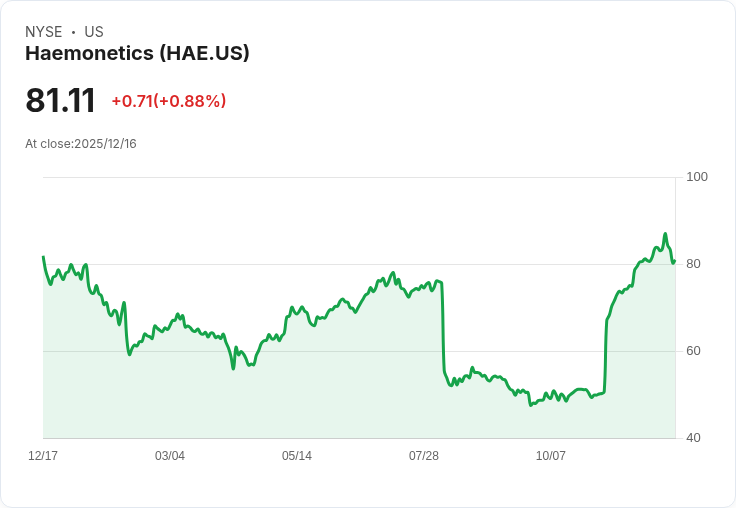Click the steep price drop after 07/28

tap(442, 330)
